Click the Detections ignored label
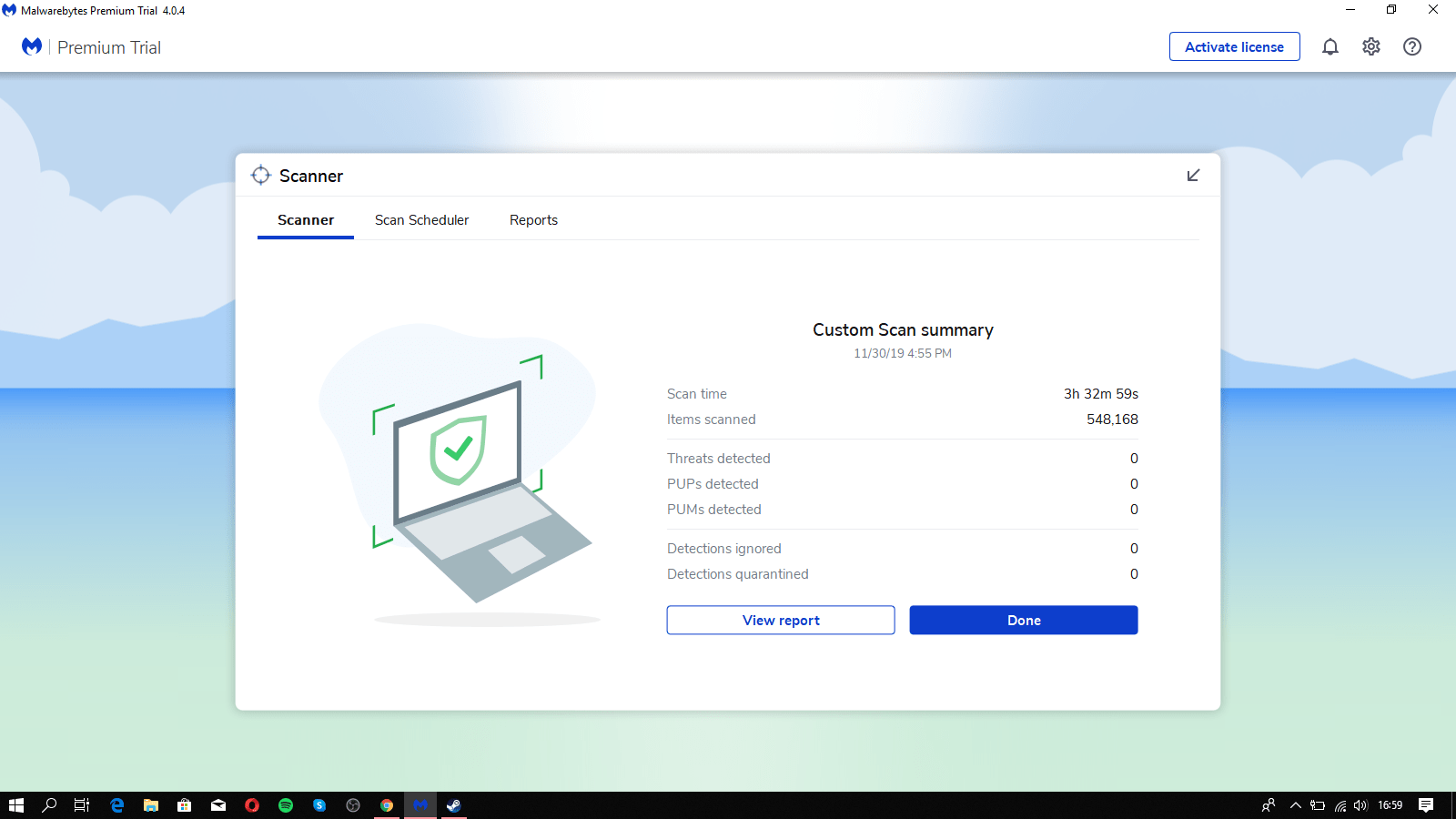1456x819 pixels. click(724, 549)
